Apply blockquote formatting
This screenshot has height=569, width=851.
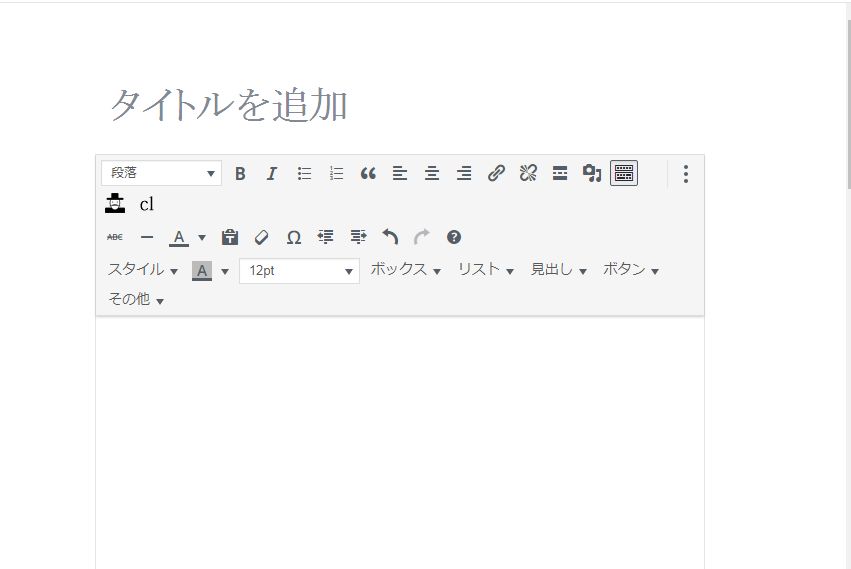368,174
